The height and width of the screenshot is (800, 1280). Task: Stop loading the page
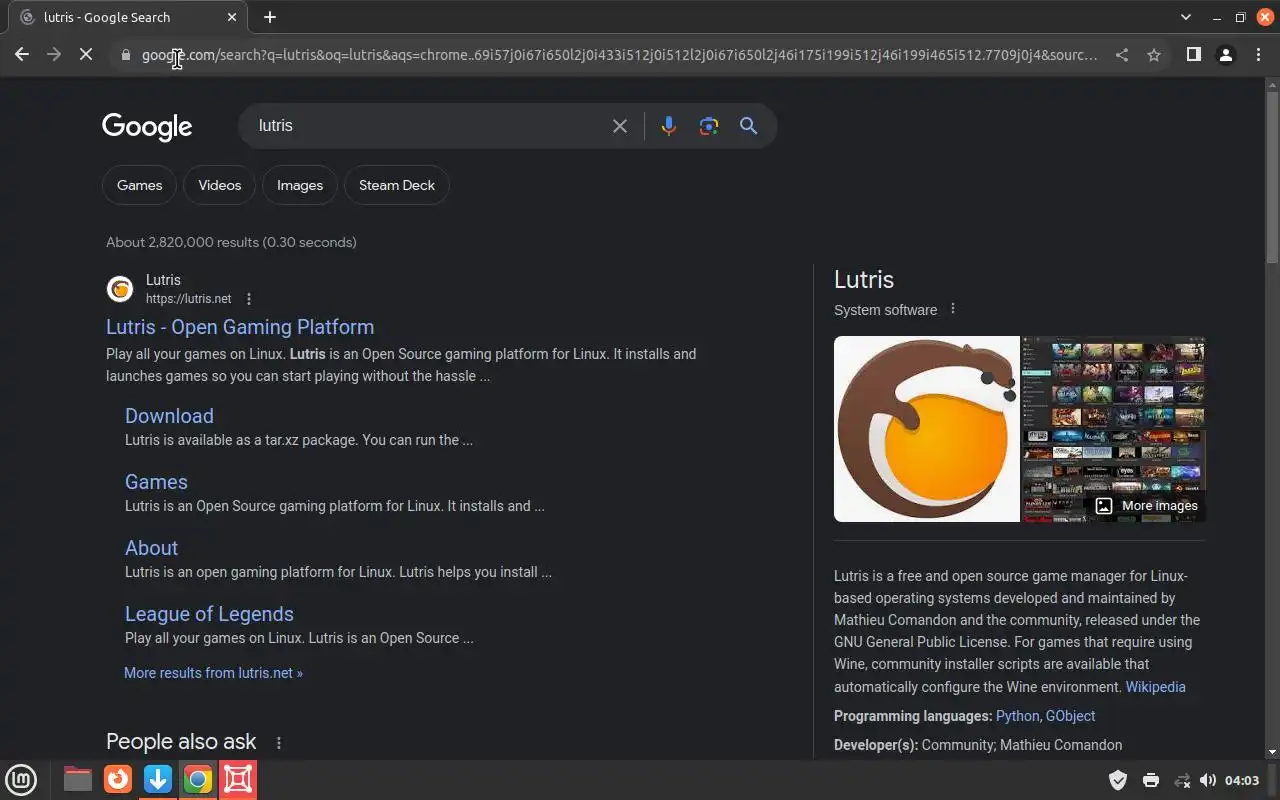[x=86, y=55]
